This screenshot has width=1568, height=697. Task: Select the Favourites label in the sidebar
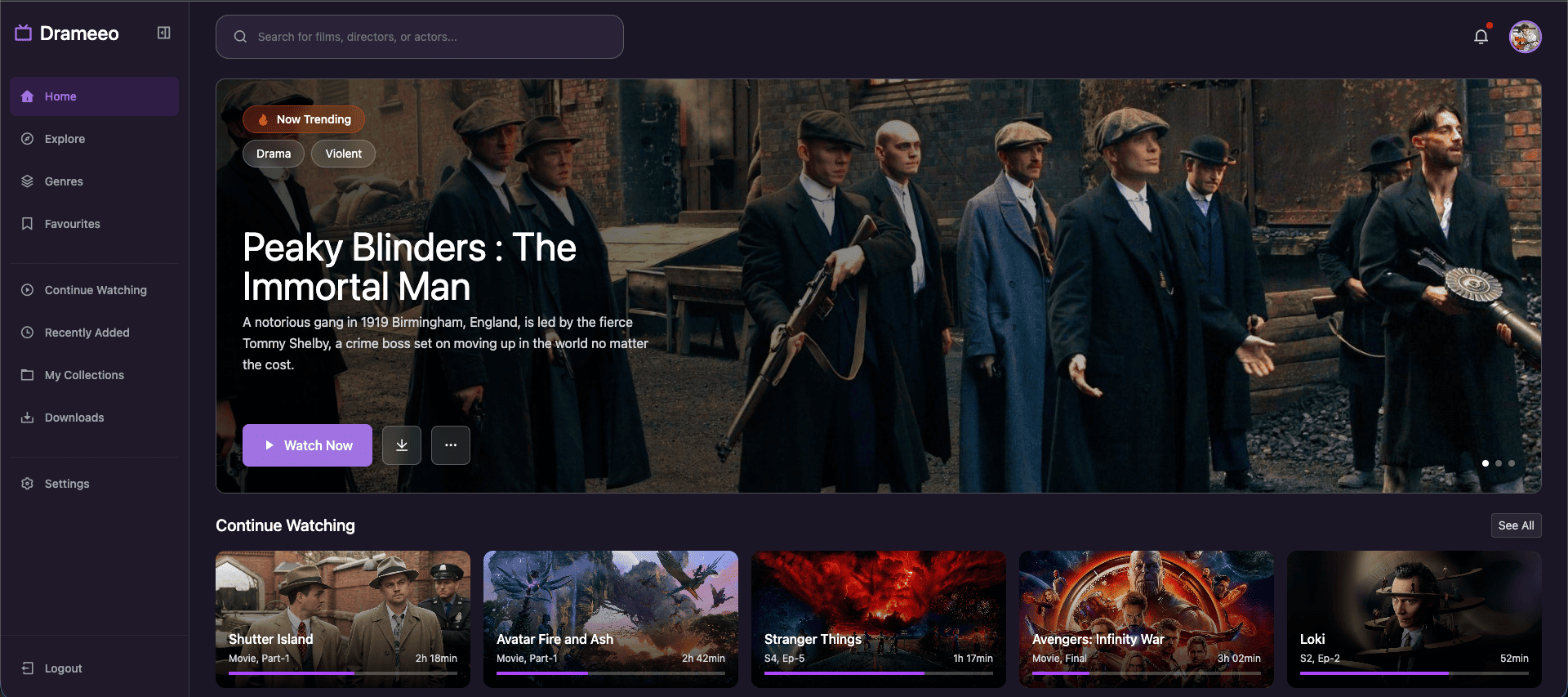73,224
